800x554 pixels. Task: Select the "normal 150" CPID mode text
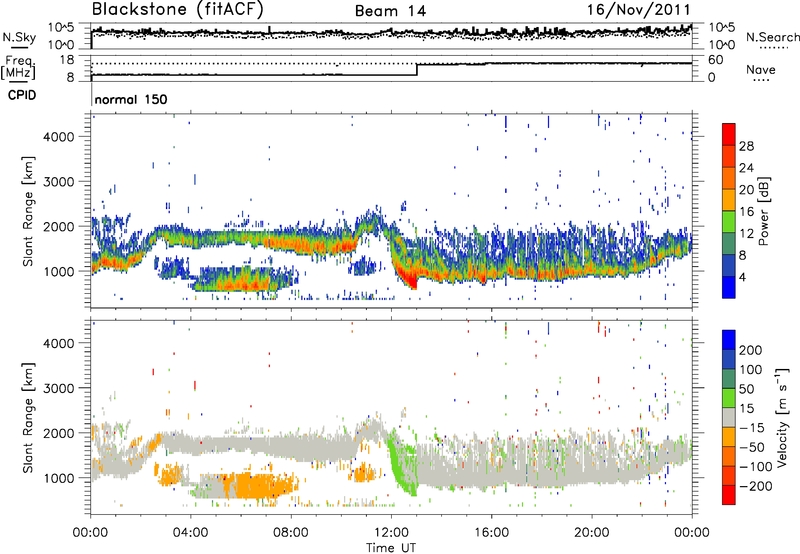(131, 99)
